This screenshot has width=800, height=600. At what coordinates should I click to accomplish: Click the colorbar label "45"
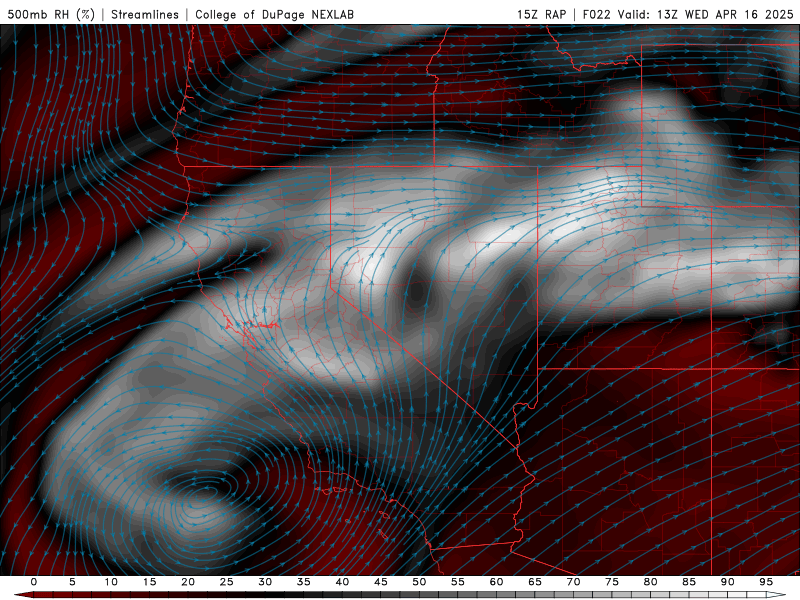(381, 582)
